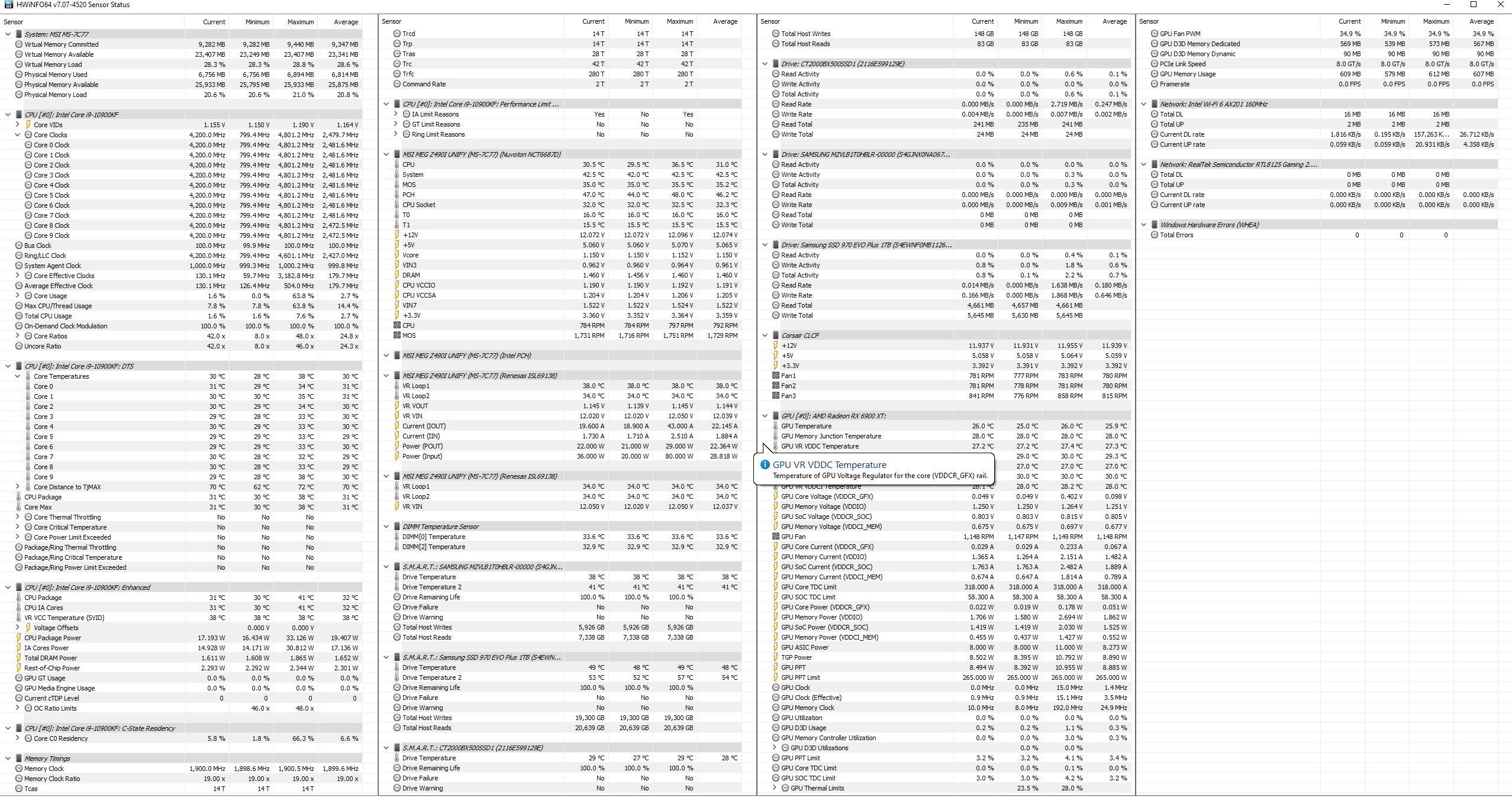Click the DIMM Temperature Sensor group header

(x=440, y=527)
